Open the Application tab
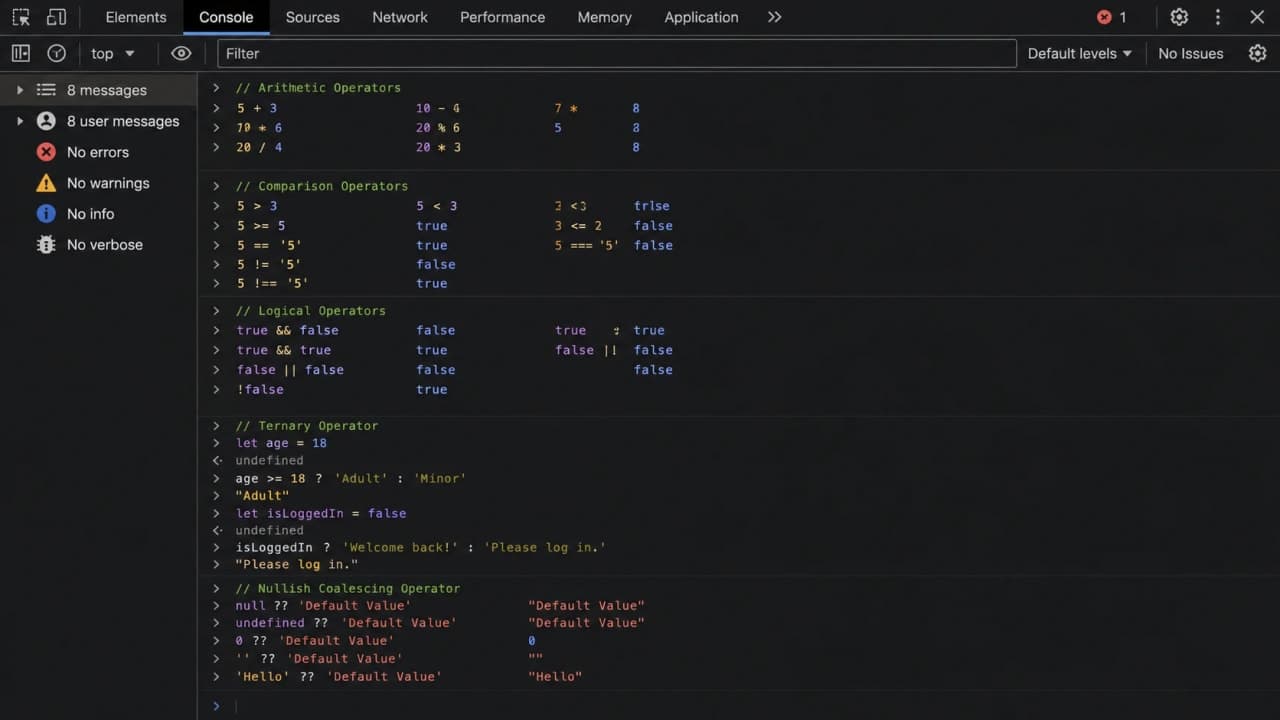This screenshot has width=1280, height=720. (701, 17)
